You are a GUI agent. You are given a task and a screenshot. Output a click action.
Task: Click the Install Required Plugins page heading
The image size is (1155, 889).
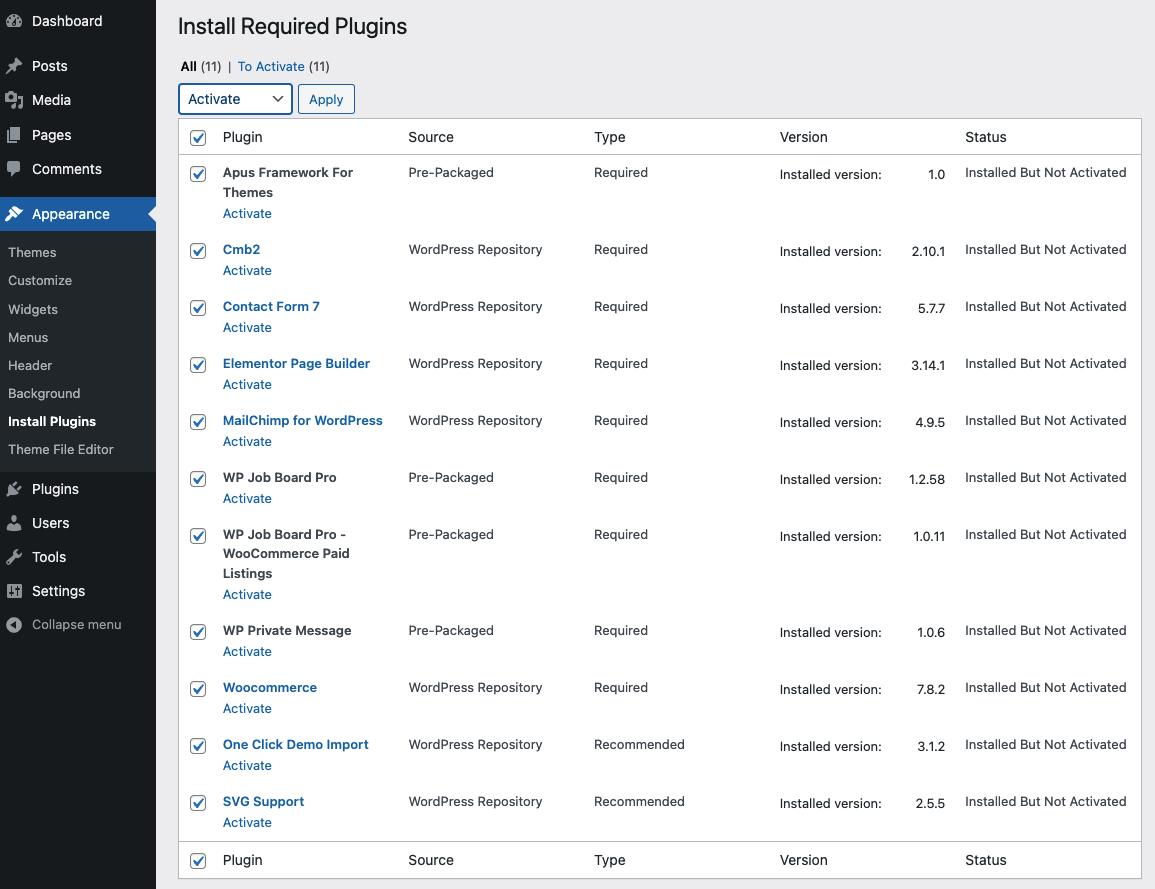coord(292,27)
